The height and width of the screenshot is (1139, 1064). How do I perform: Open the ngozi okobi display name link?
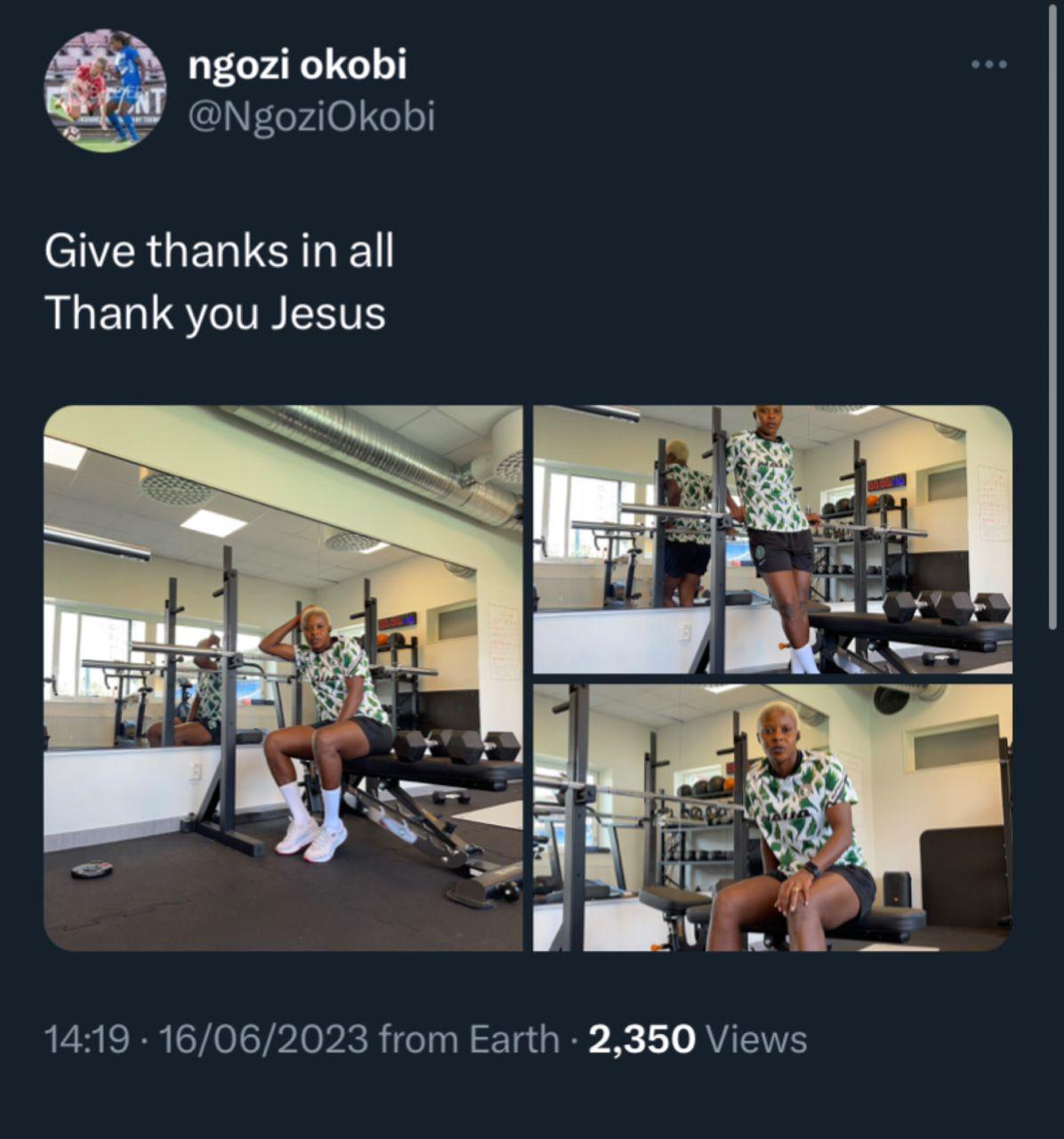(297, 65)
